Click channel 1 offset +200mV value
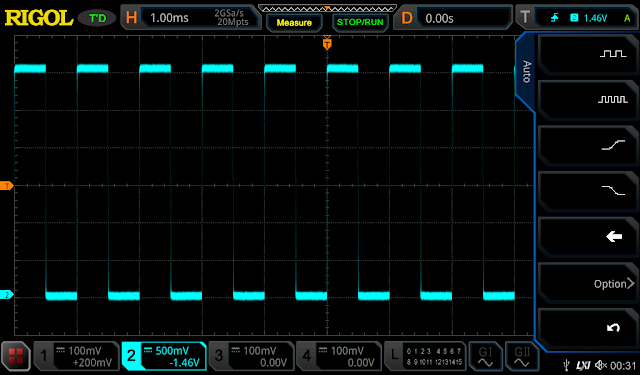 [92, 362]
